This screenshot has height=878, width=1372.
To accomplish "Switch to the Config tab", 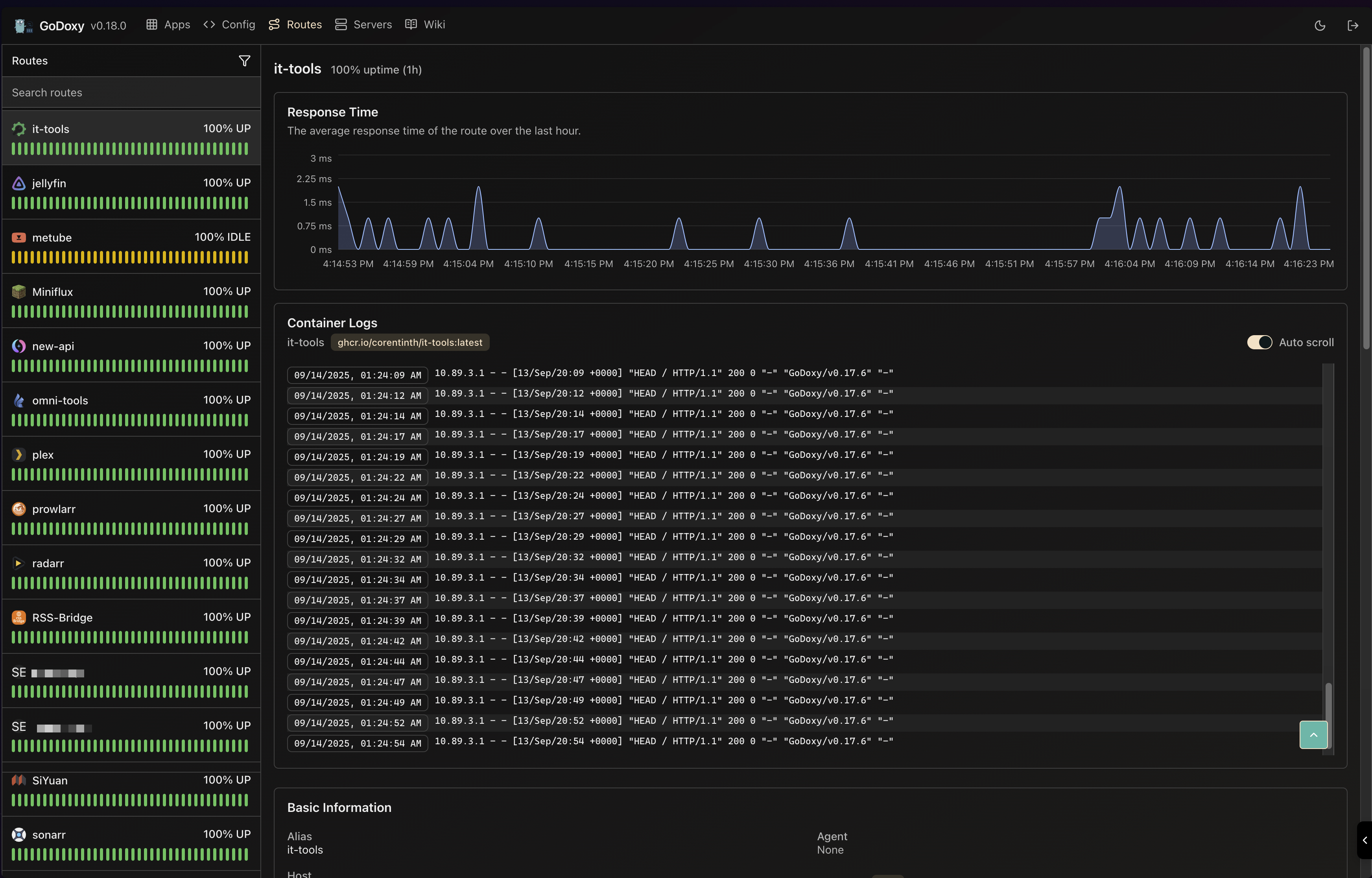I will [x=229, y=24].
